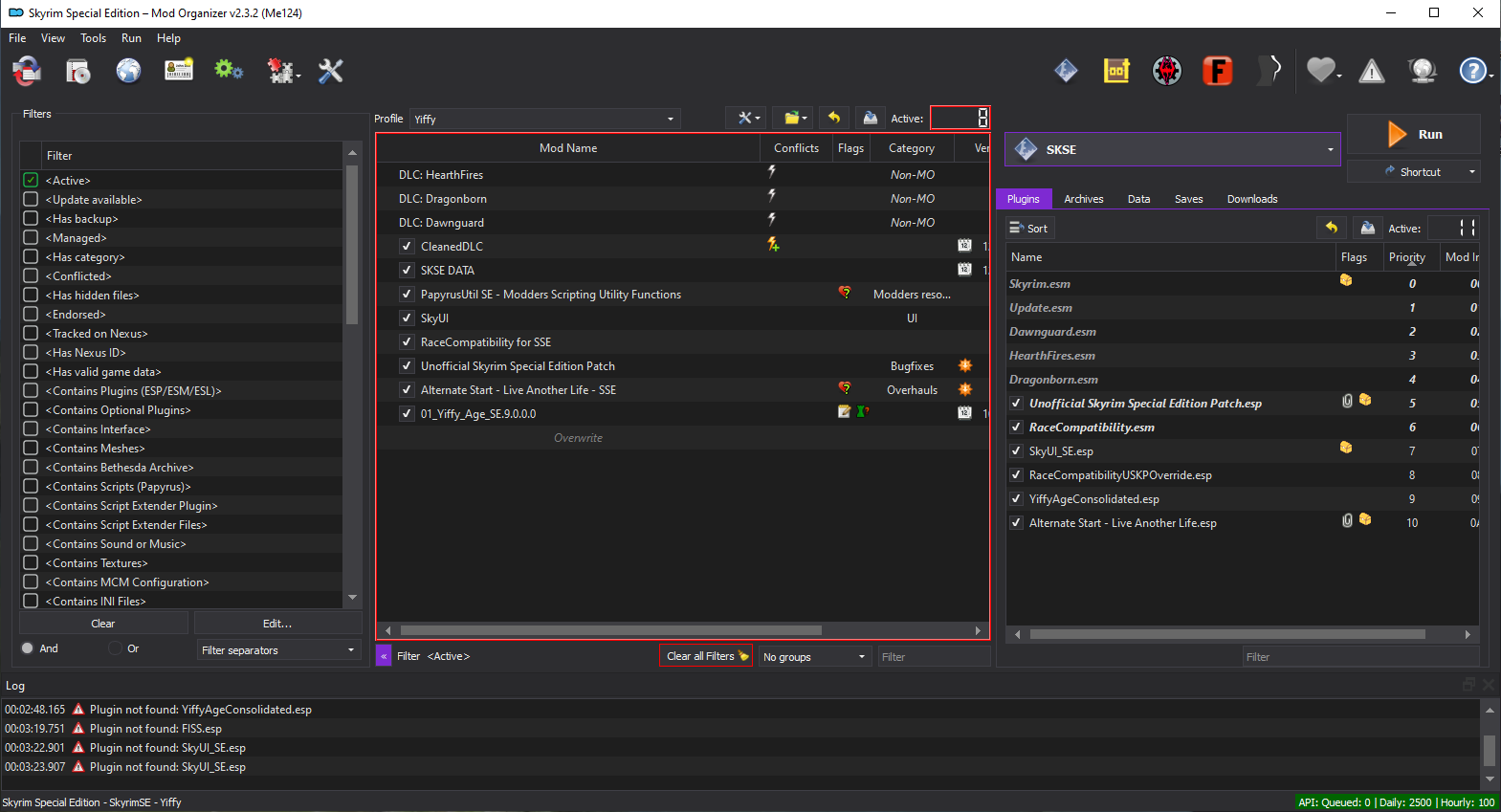Open the folder list button above mod list
The image size is (1501, 812).
pyautogui.click(x=792, y=119)
